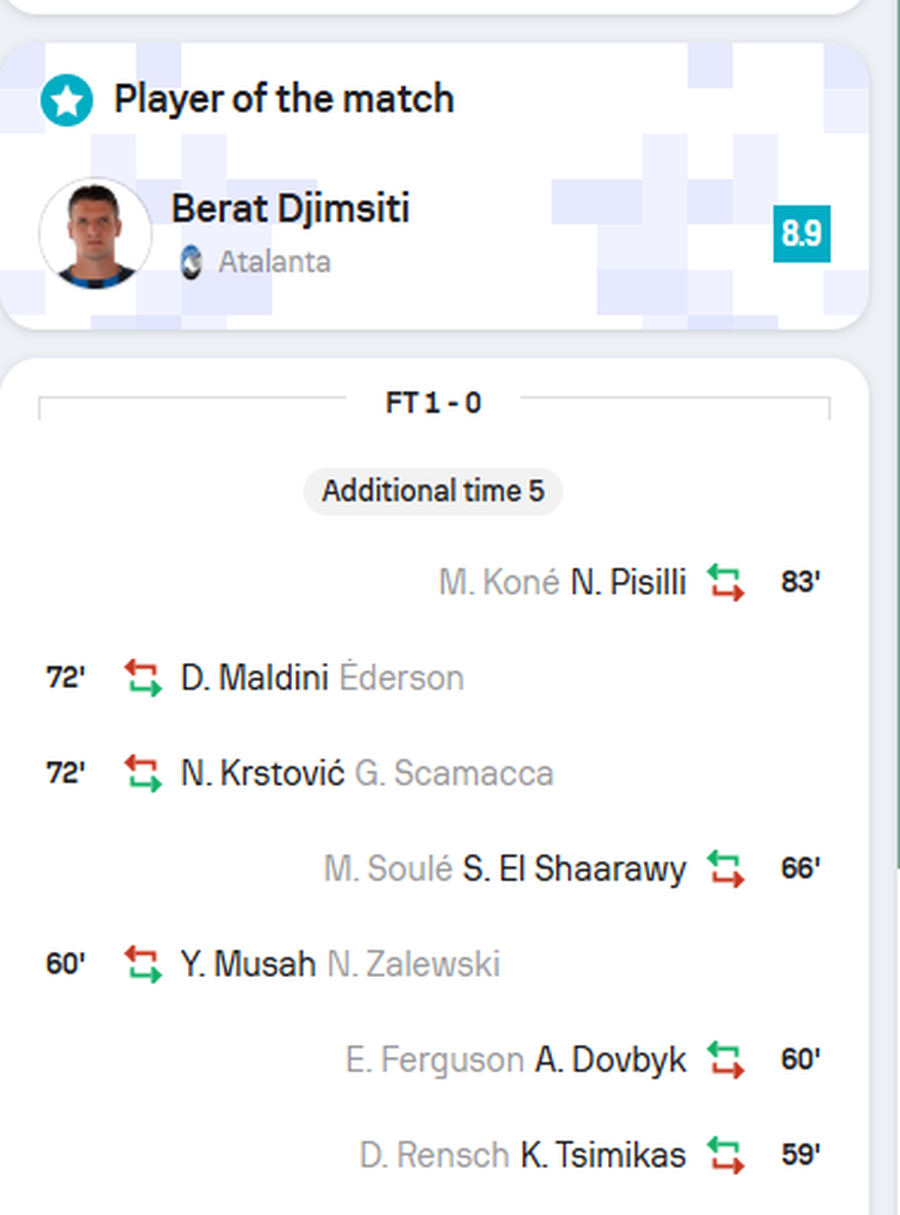Screen dimensions: 900x1215
Task: Click the Krstović–Scamacca substitution arrows icon
Action: [143, 773]
